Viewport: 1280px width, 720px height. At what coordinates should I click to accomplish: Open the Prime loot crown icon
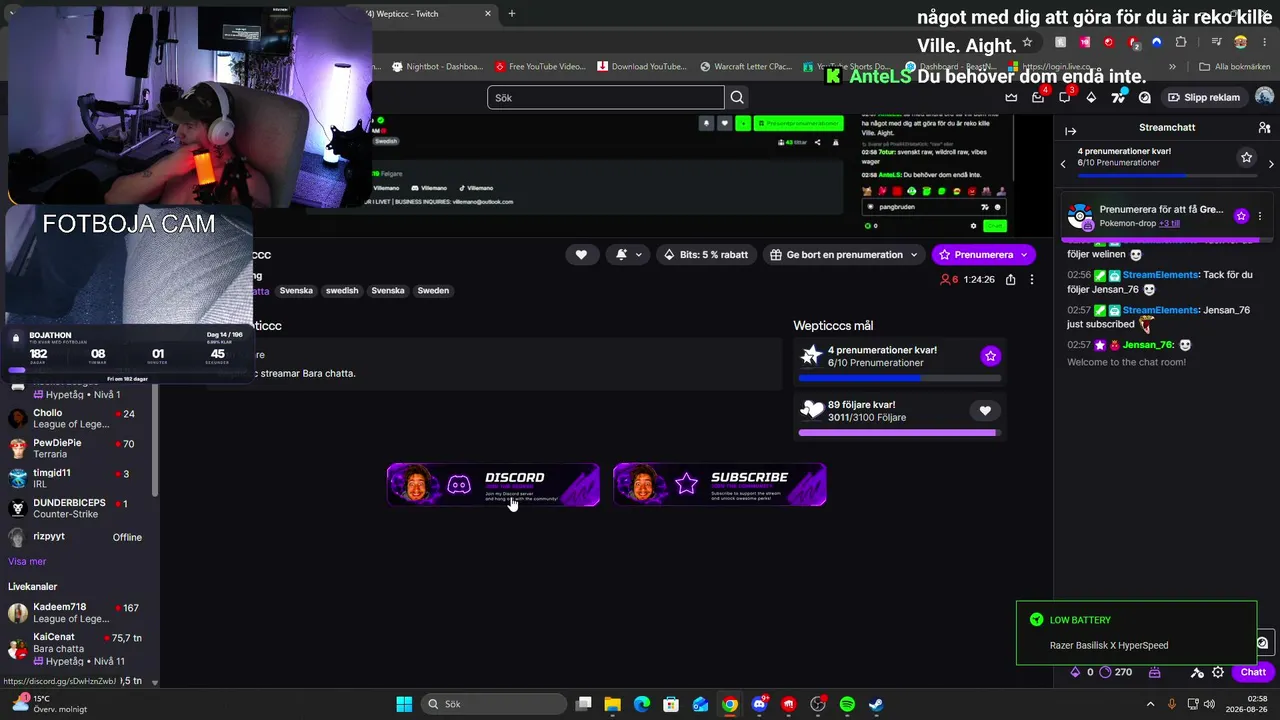point(1011,97)
